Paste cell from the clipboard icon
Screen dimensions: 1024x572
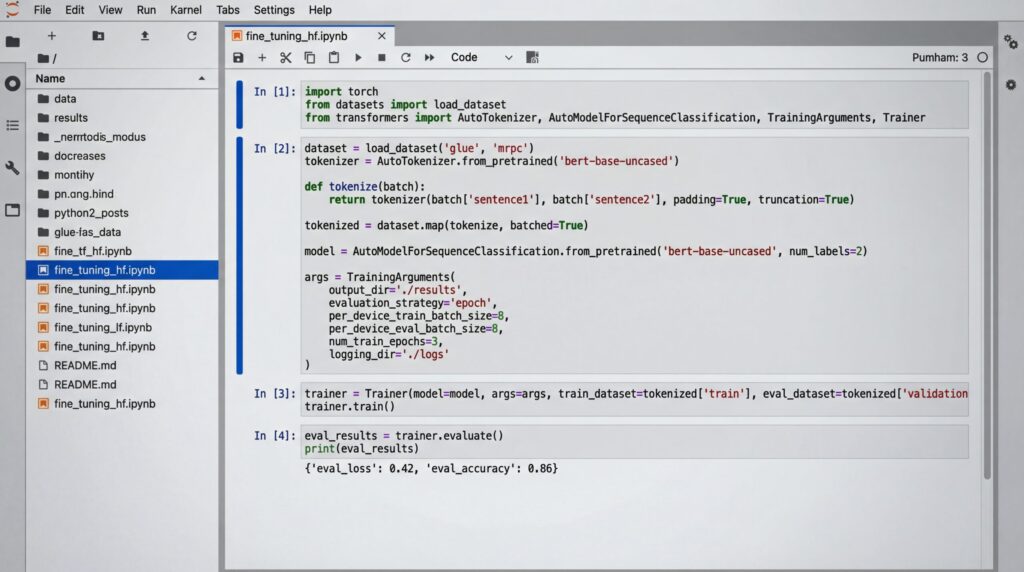pos(334,57)
